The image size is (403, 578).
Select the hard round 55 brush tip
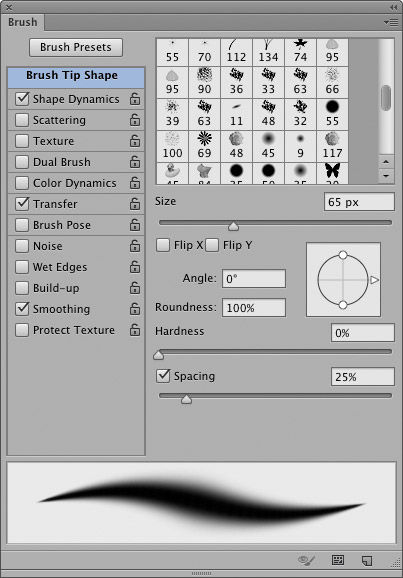[x=332, y=114]
